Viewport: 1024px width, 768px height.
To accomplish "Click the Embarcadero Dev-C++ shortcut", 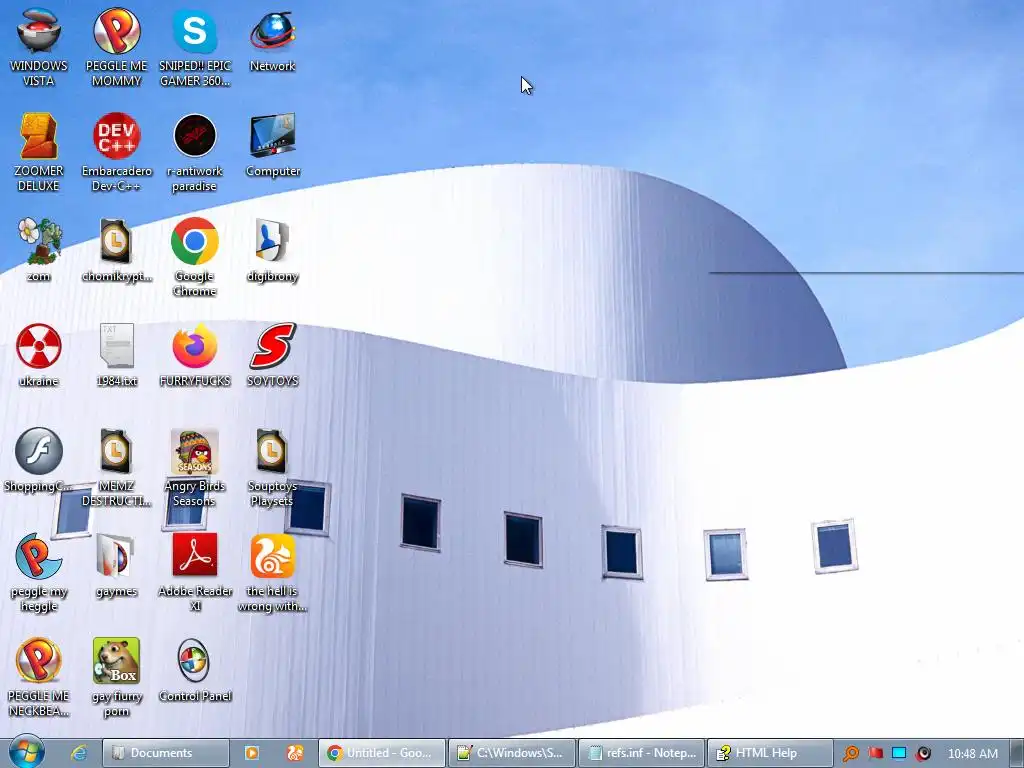I will coord(116,152).
